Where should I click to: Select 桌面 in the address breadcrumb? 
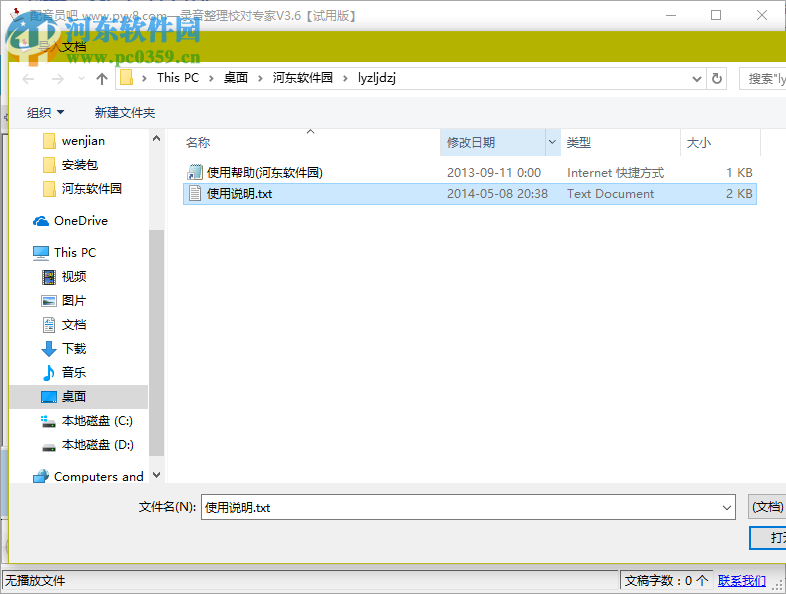click(x=236, y=78)
